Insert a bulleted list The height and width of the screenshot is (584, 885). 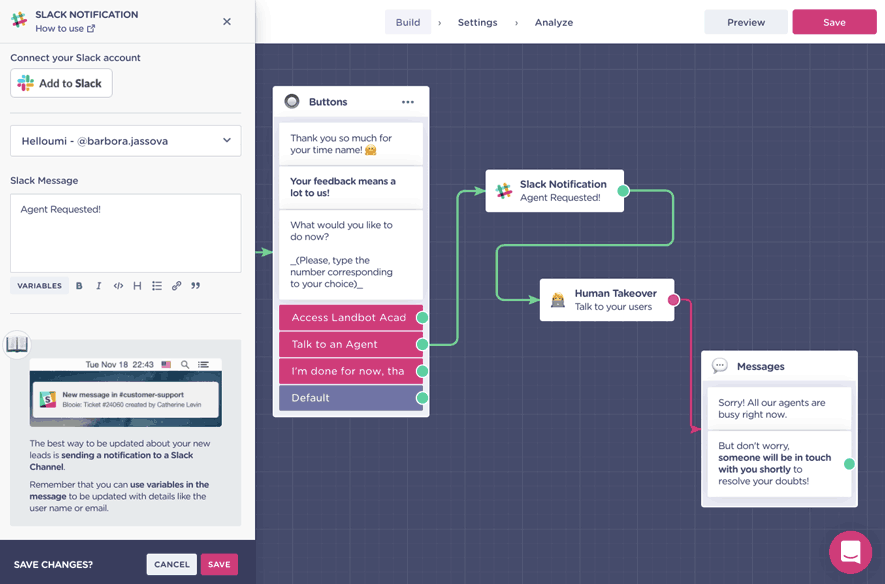coord(157,286)
